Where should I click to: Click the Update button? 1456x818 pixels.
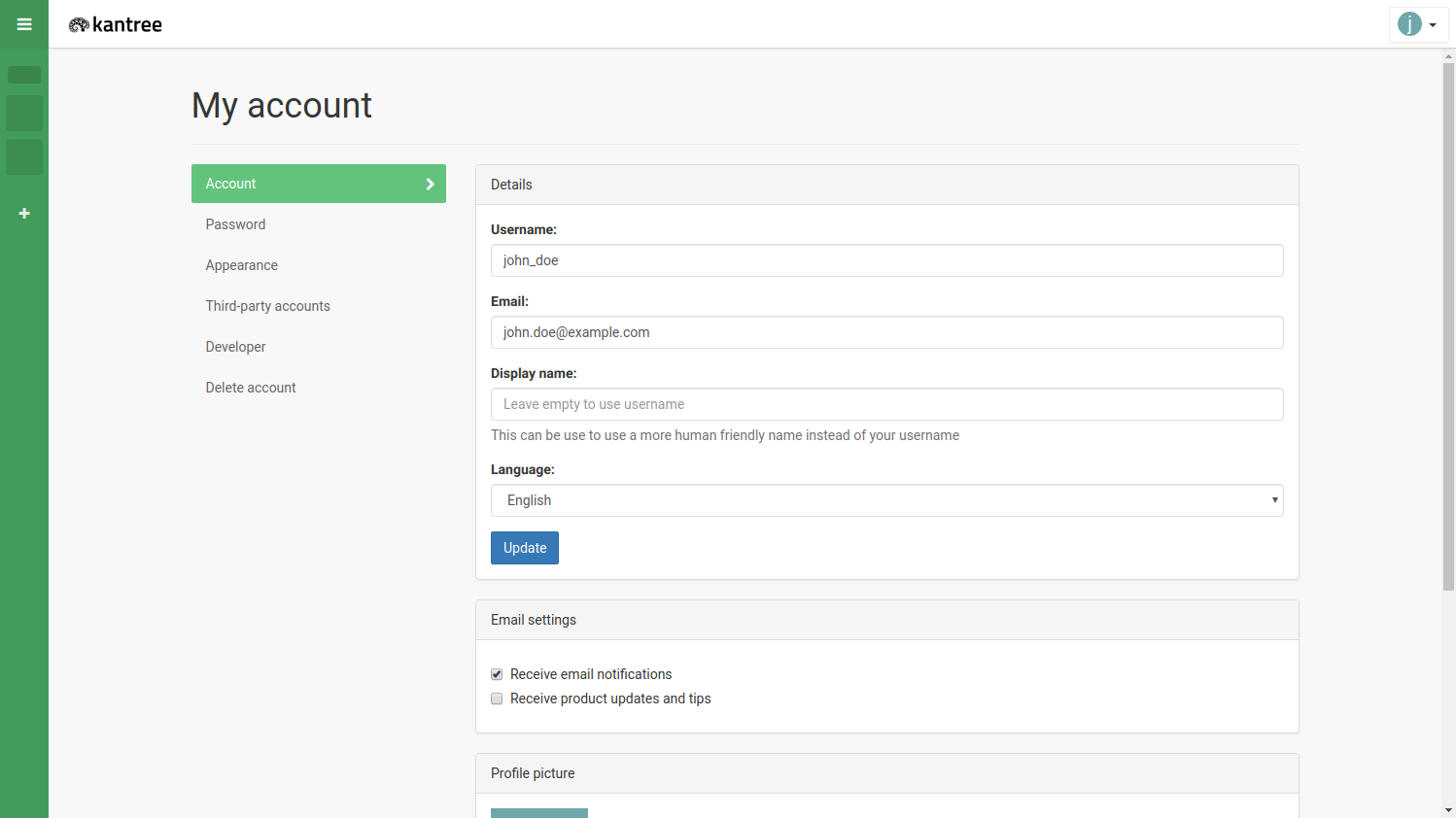(x=525, y=548)
